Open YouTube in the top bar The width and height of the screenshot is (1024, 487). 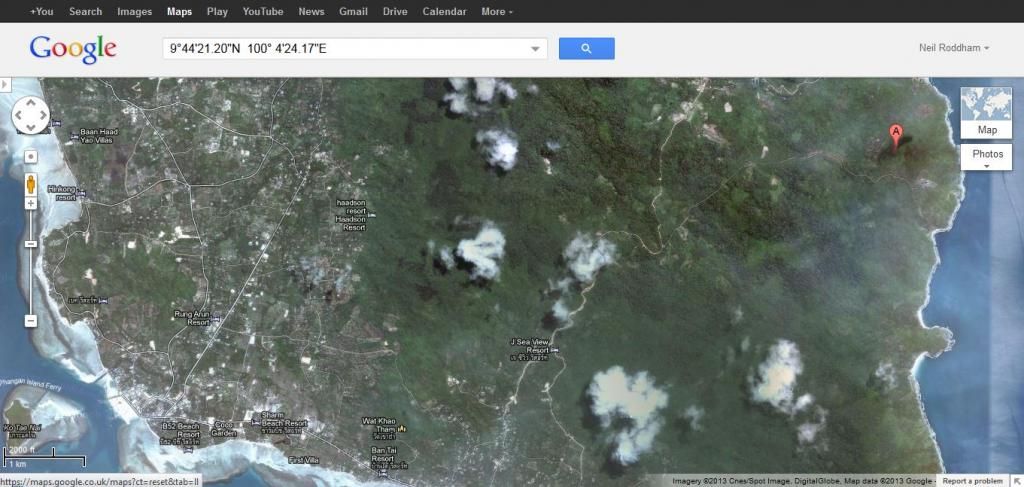point(263,11)
